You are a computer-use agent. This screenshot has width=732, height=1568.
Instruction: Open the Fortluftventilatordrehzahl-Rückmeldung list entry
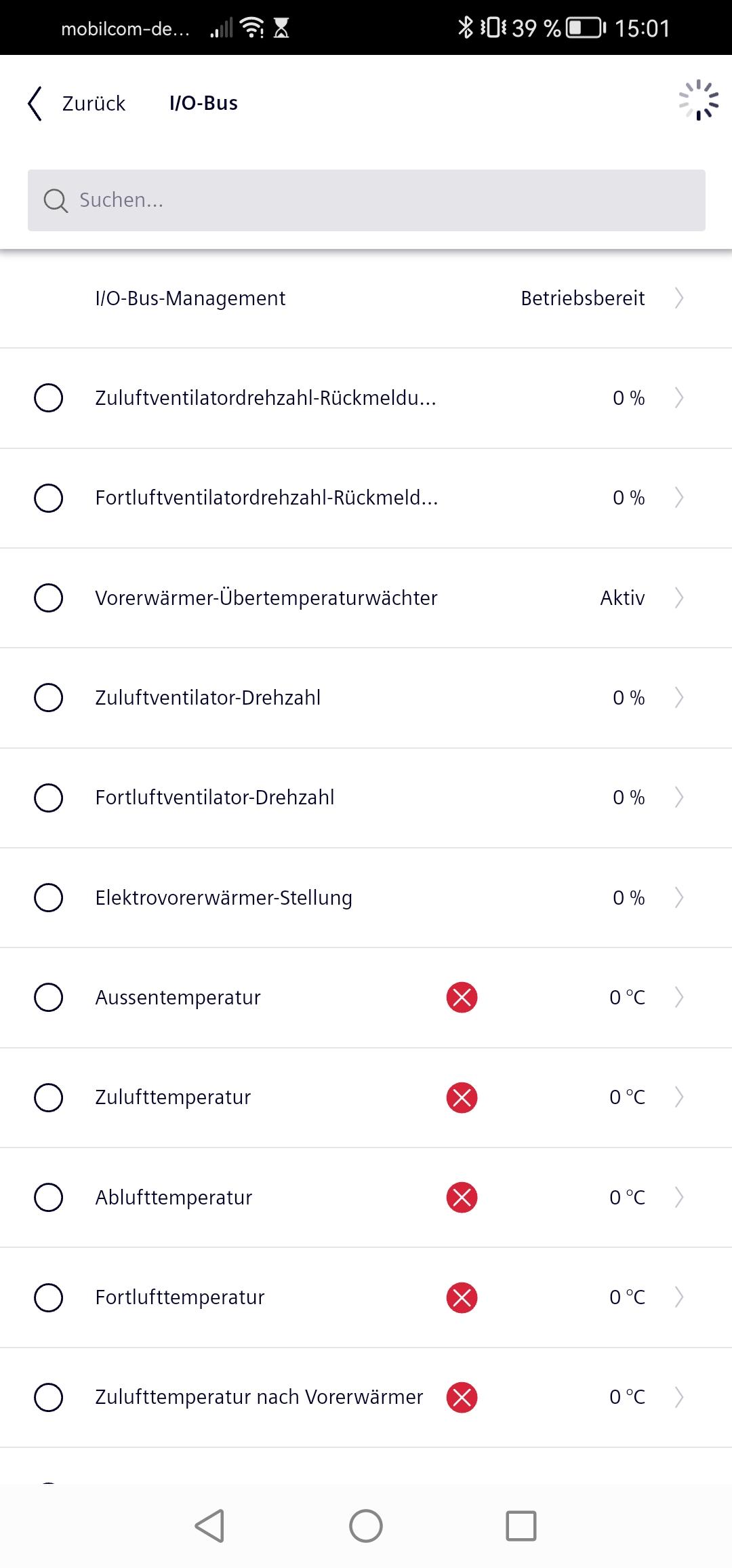(366, 498)
